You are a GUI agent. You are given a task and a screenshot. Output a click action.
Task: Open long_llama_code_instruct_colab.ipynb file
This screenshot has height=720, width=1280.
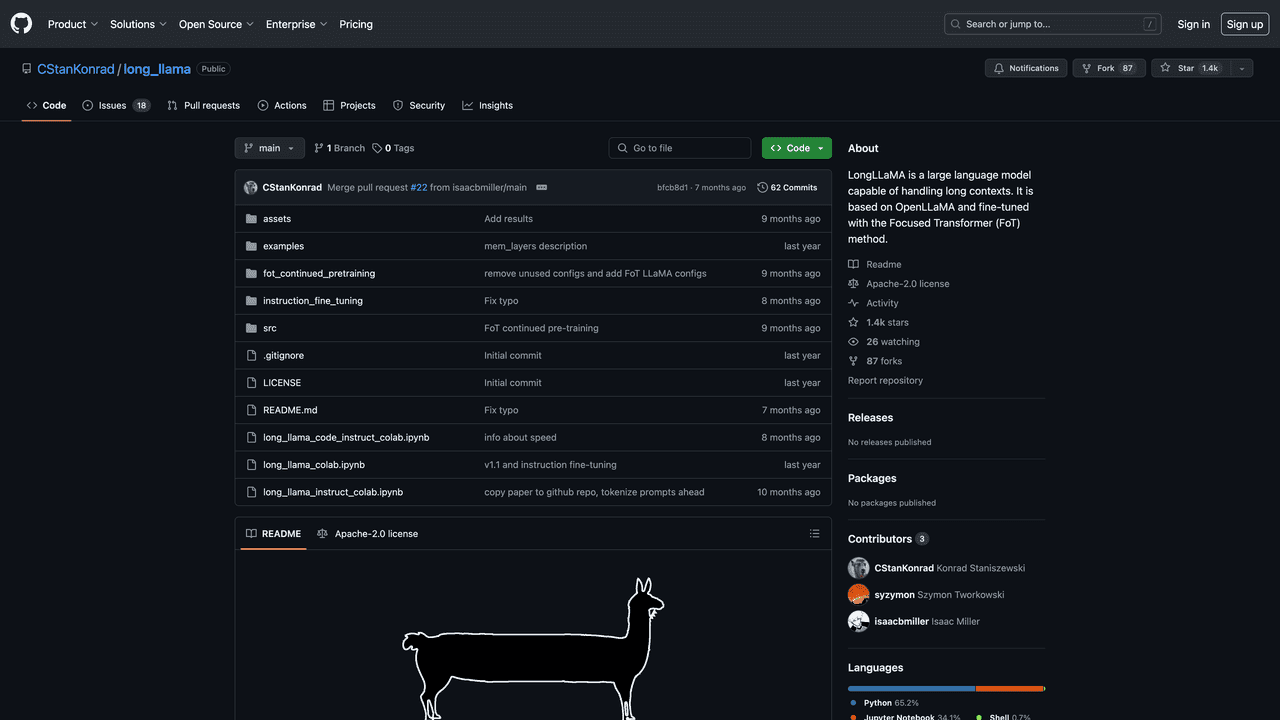(346, 437)
